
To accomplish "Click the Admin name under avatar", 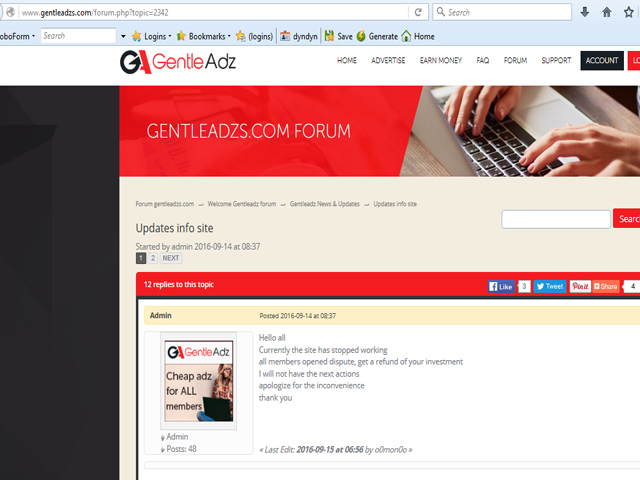I will coord(177,437).
